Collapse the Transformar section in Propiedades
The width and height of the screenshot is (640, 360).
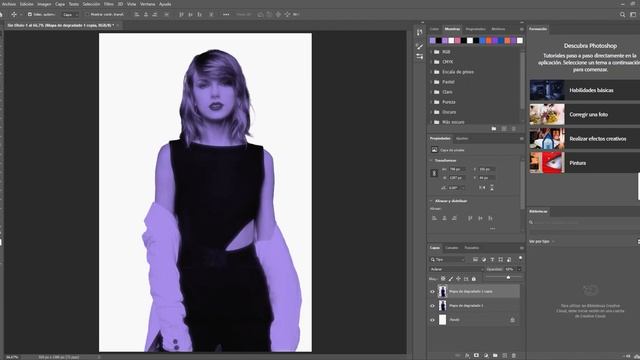(x=431, y=160)
